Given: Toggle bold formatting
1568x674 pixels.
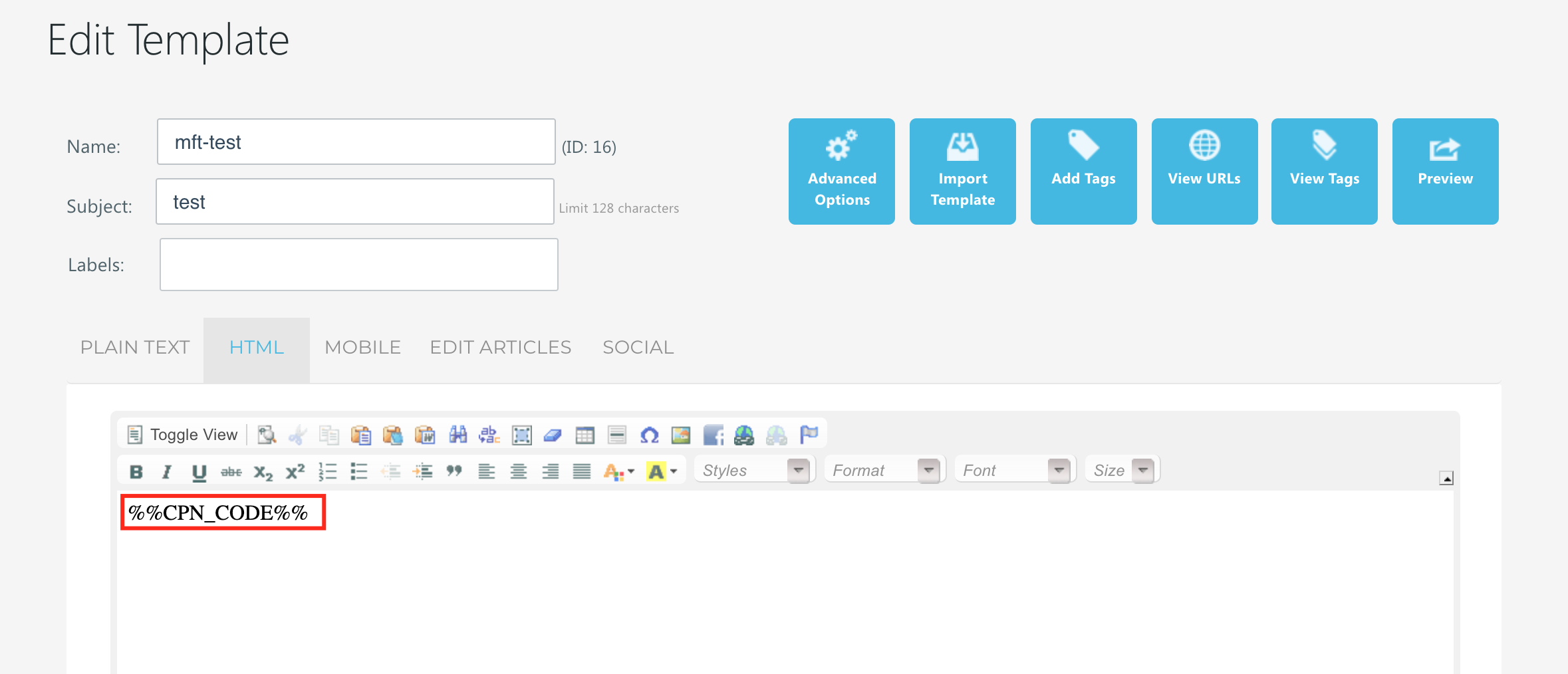Looking at the screenshot, I should pyautogui.click(x=136, y=472).
